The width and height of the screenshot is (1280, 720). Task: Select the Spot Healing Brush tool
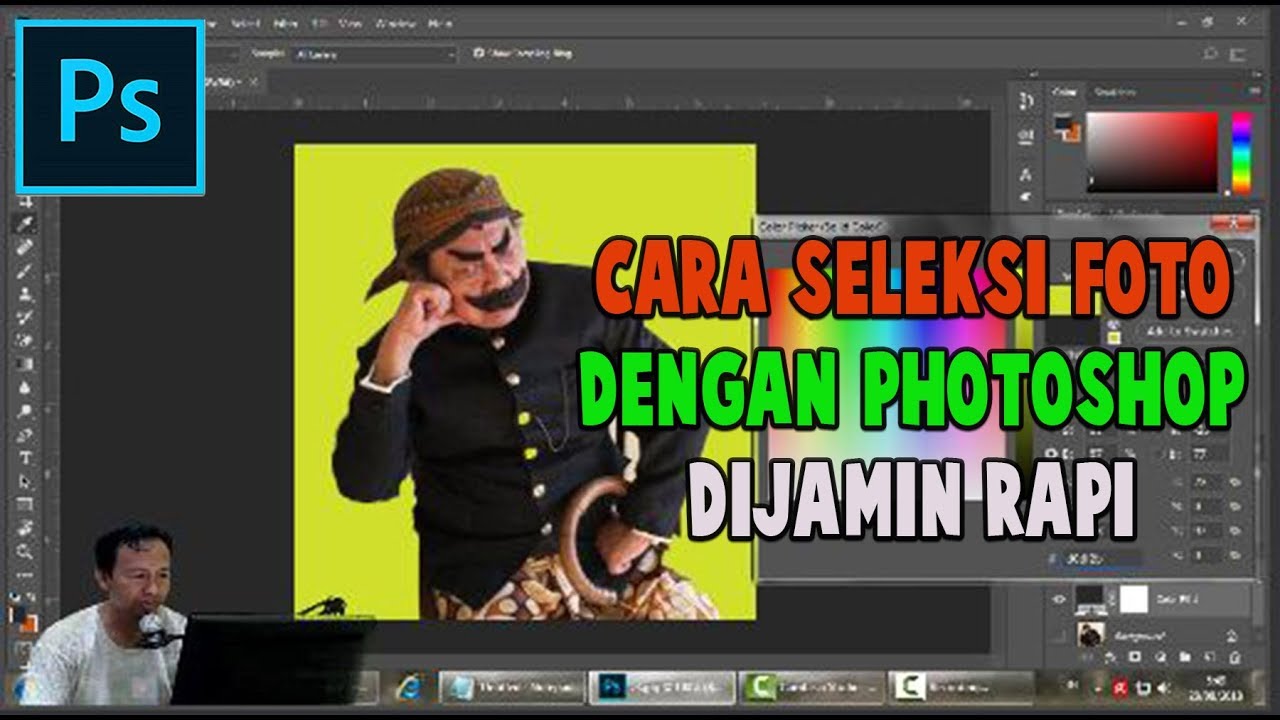(26, 246)
